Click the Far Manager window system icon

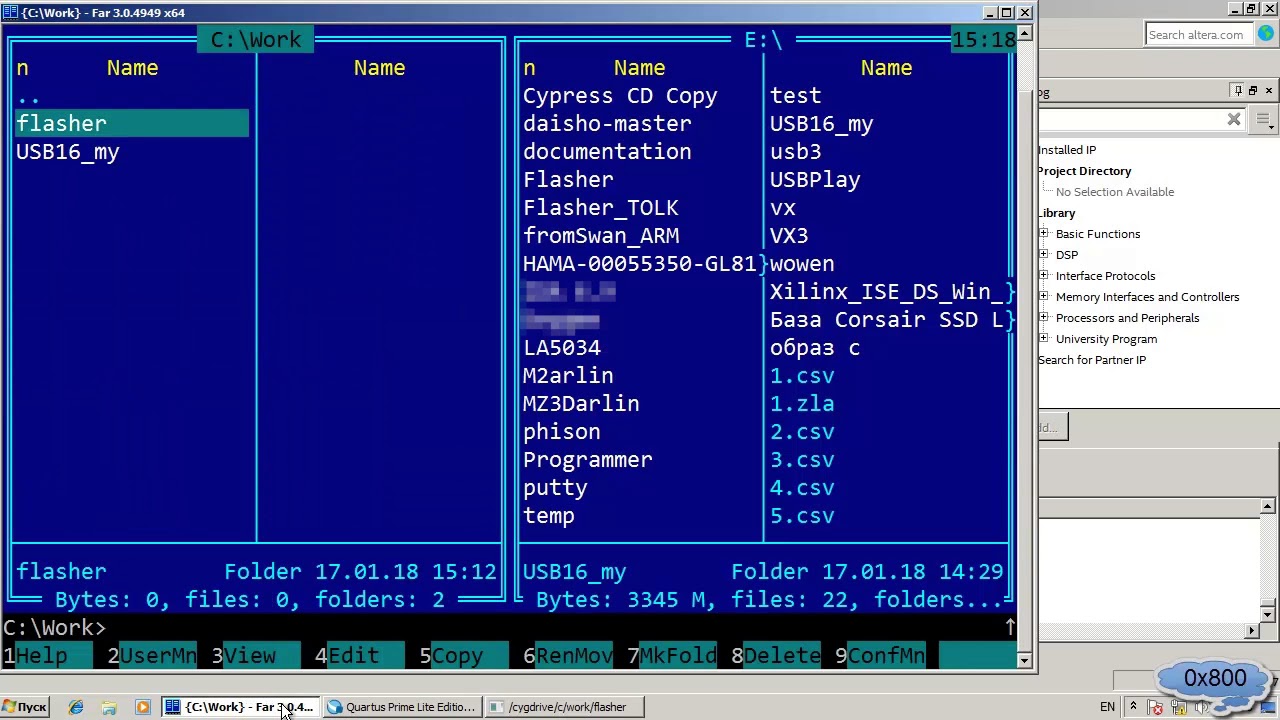pyautogui.click(x=10, y=13)
